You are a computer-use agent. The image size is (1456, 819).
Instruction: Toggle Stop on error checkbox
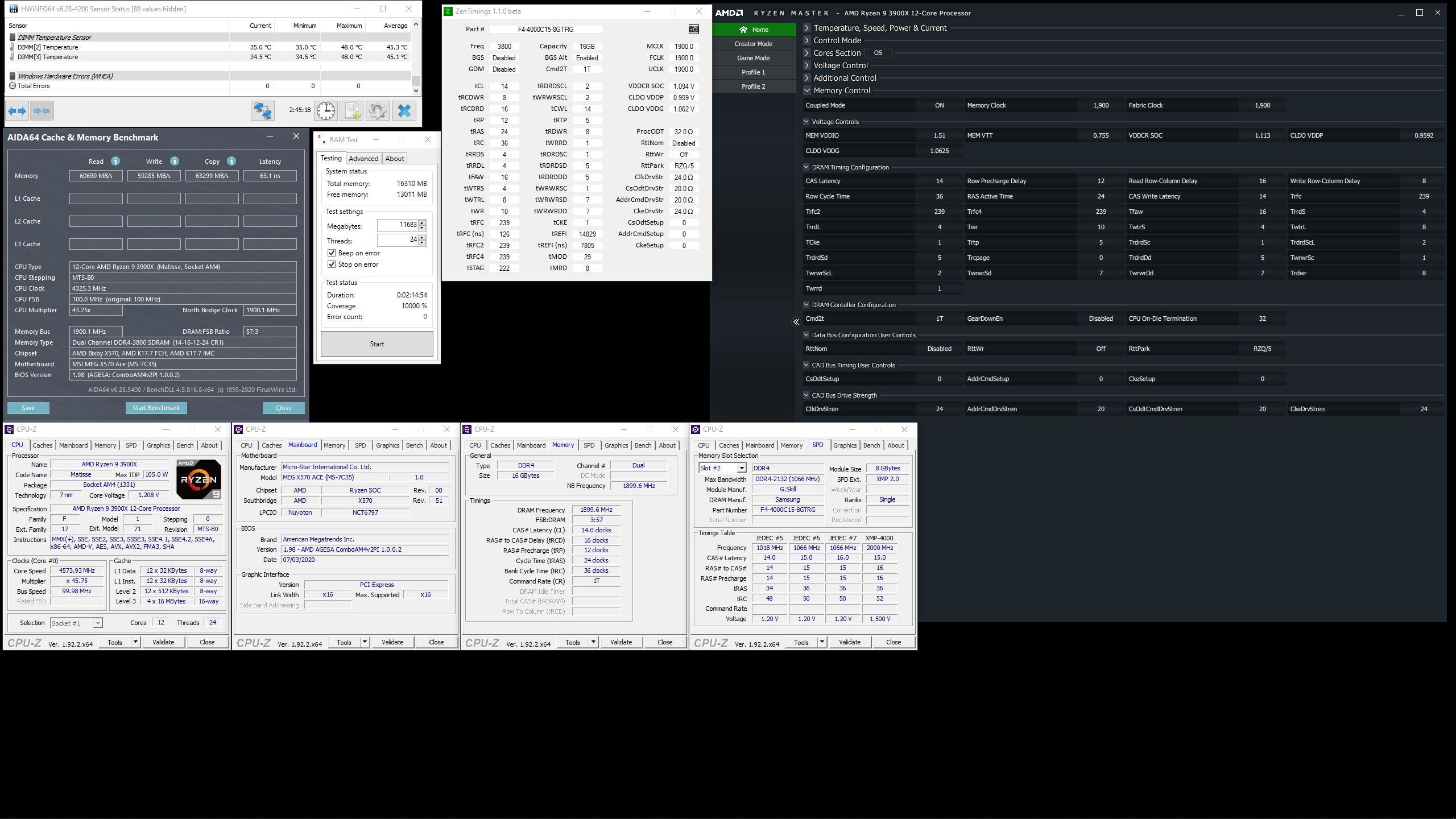coord(332,264)
